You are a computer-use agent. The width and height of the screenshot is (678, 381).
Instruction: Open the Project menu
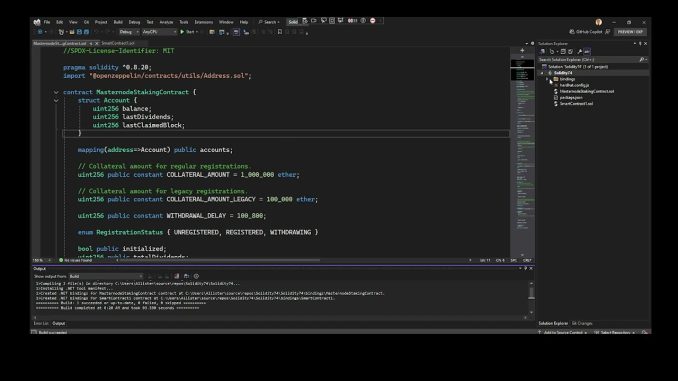(101, 22)
